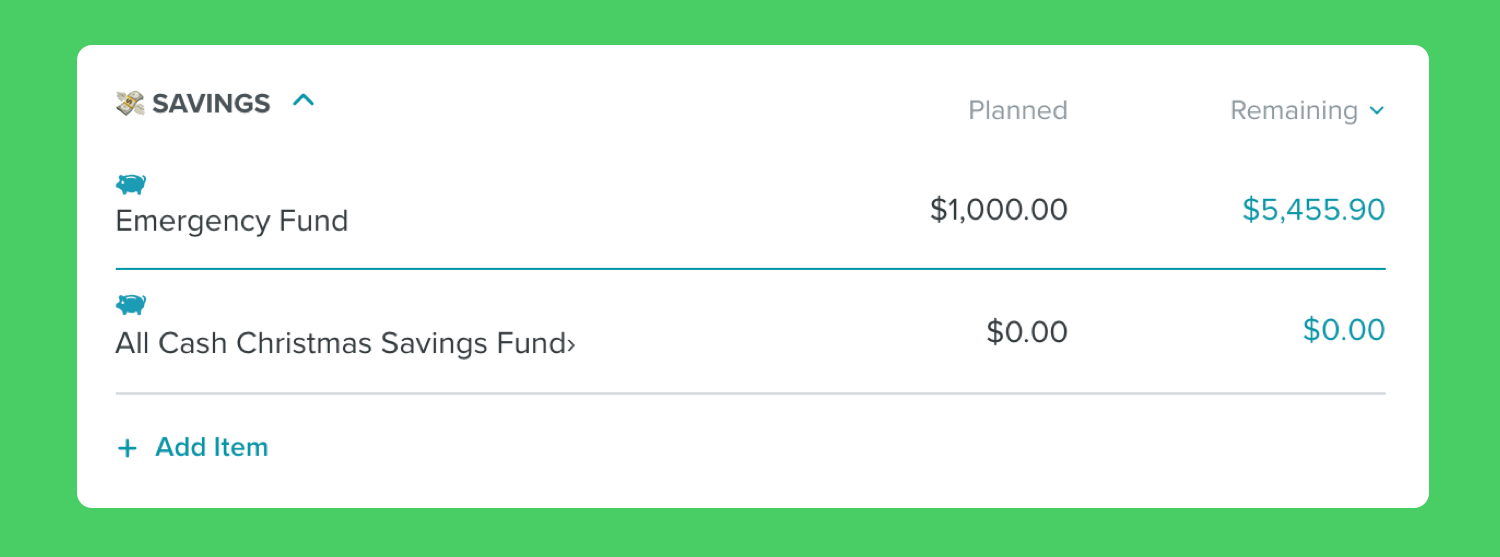This screenshot has height=557, width=1500.
Task: Open the Remaining column dropdown arrow
Action: 1377,111
